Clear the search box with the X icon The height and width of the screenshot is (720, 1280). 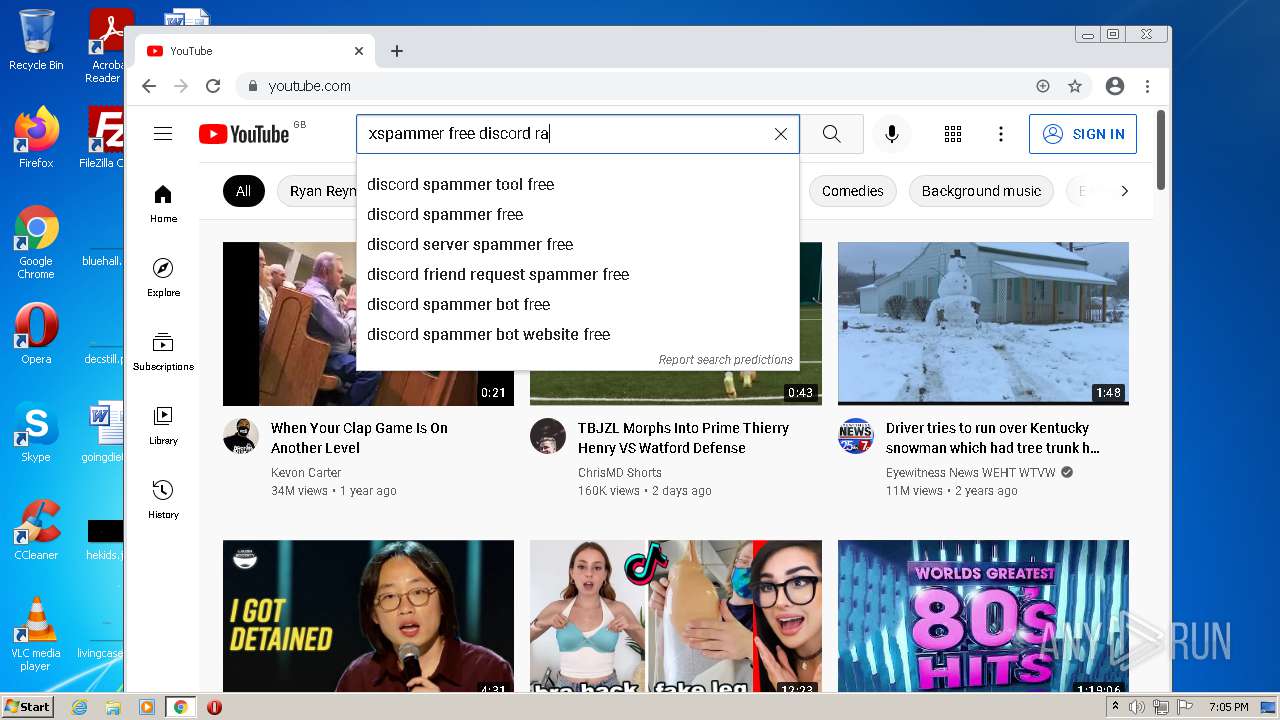pyautogui.click(x=781, y=134)
